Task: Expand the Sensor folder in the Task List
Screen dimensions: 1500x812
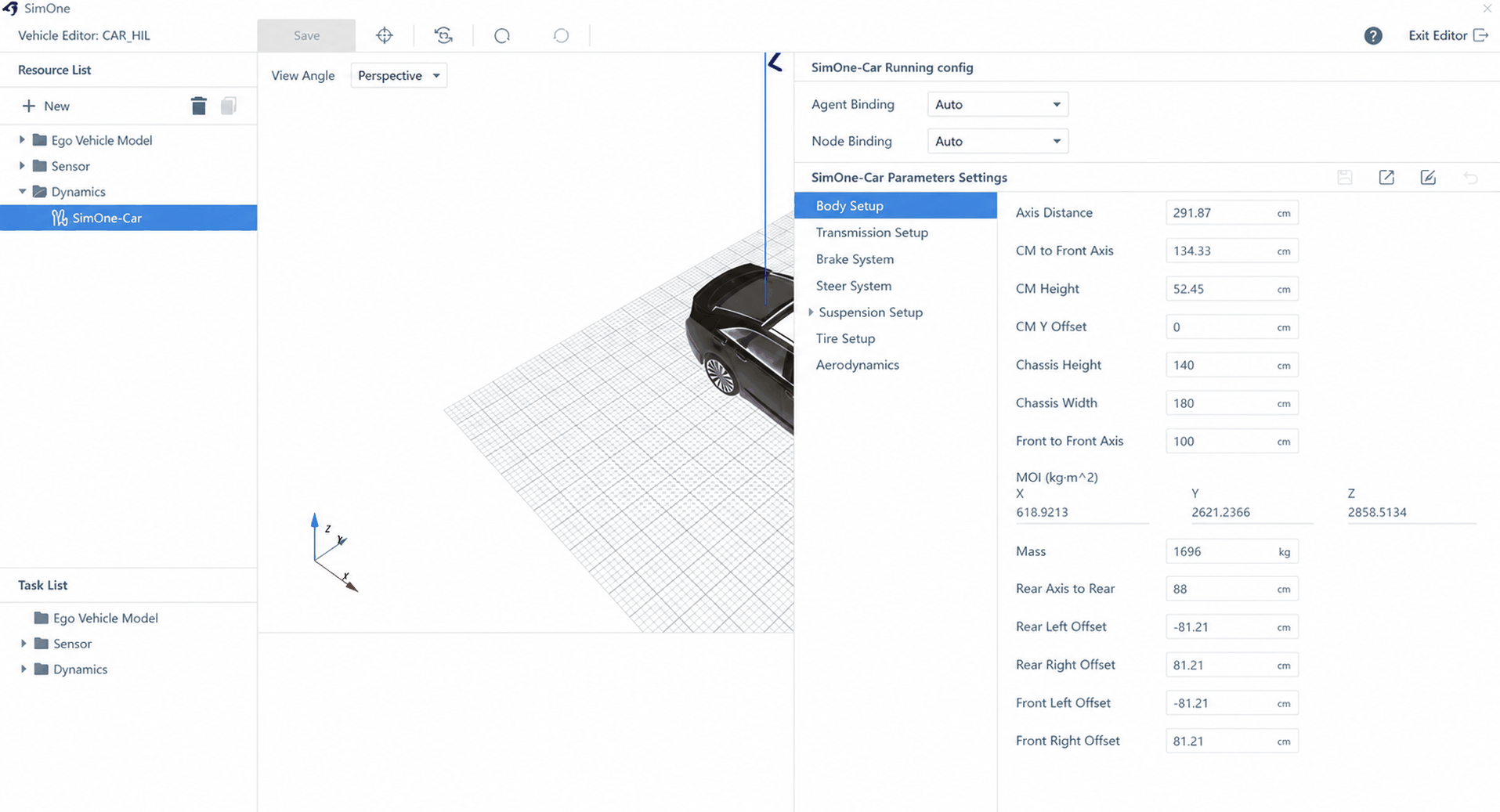Action: click(x=23, y=644)
